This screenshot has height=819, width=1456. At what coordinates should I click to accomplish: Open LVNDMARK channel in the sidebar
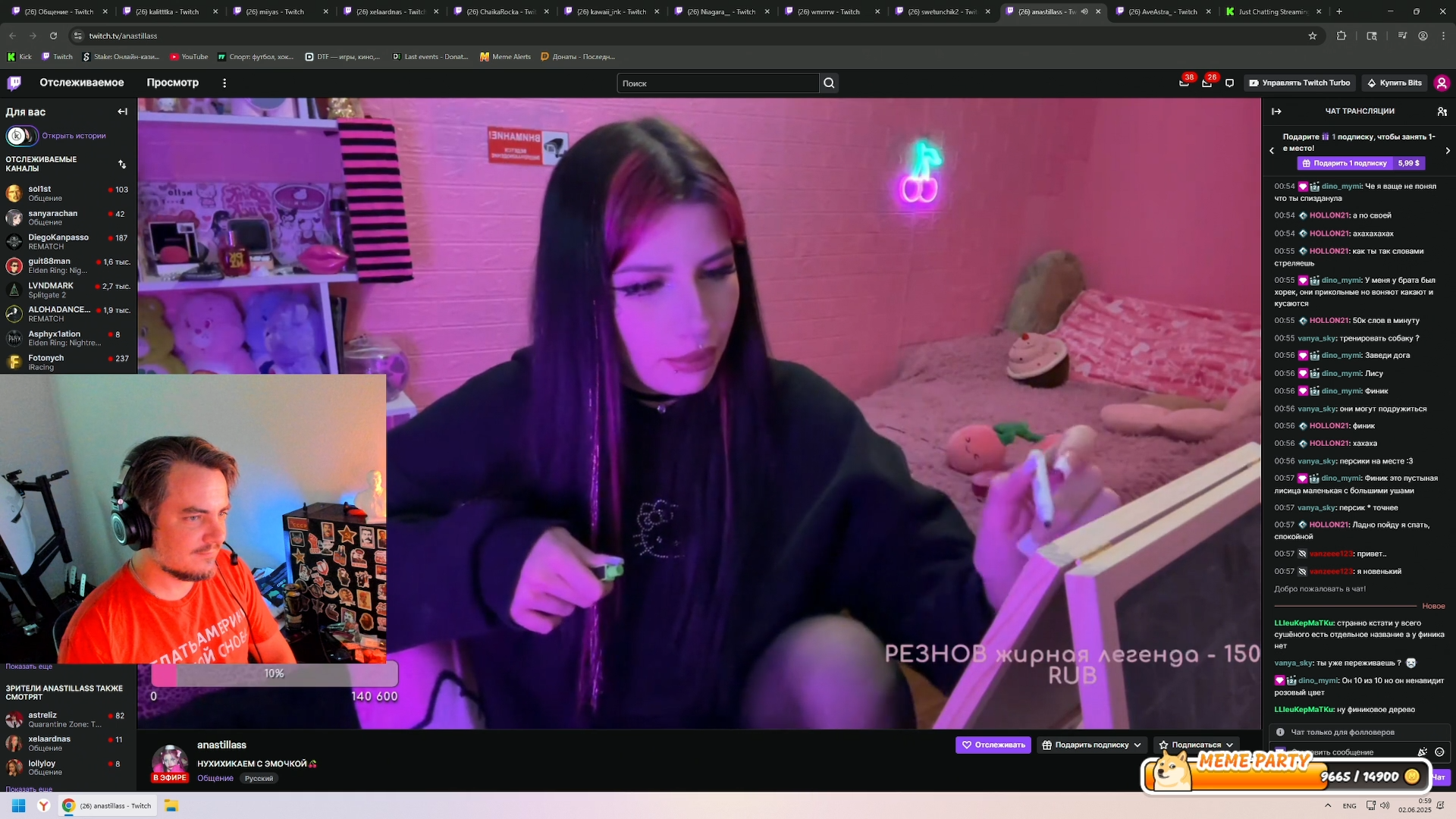68,290
